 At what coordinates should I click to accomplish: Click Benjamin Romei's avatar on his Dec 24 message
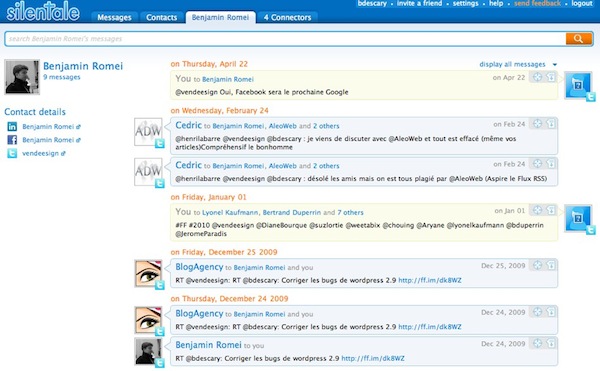[x=148, y=351]
